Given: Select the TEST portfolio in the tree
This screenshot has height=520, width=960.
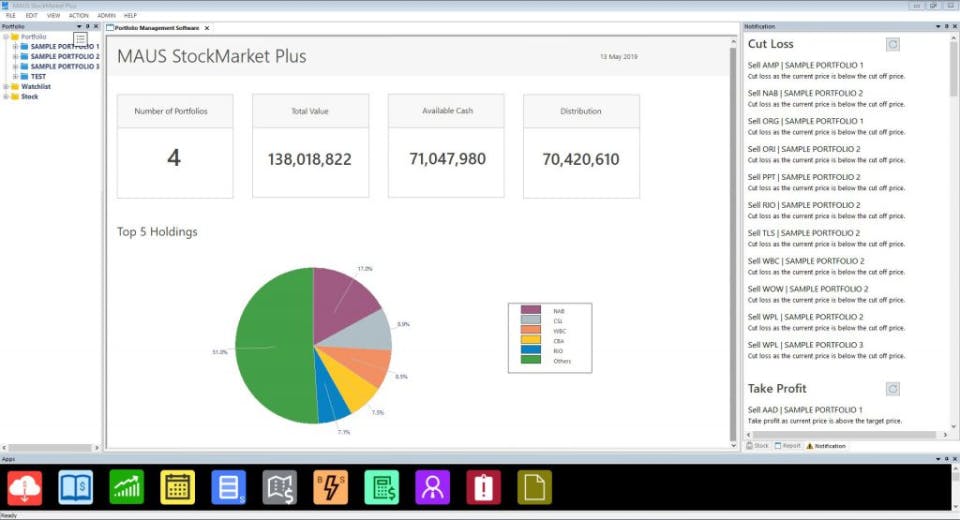Looking at the screenshot, I should (x=38, y=77).
